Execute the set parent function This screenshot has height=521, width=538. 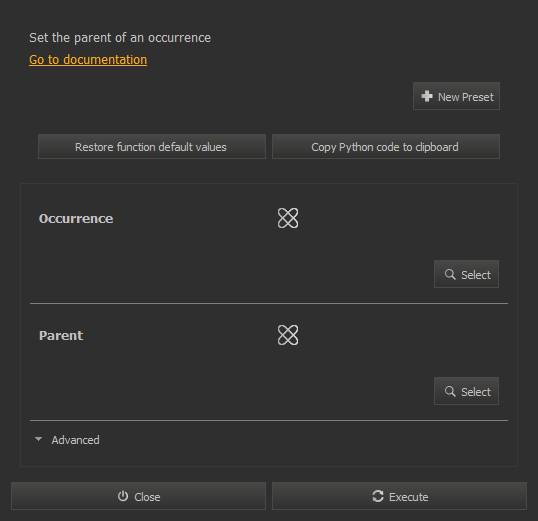(x=399, y=496)
